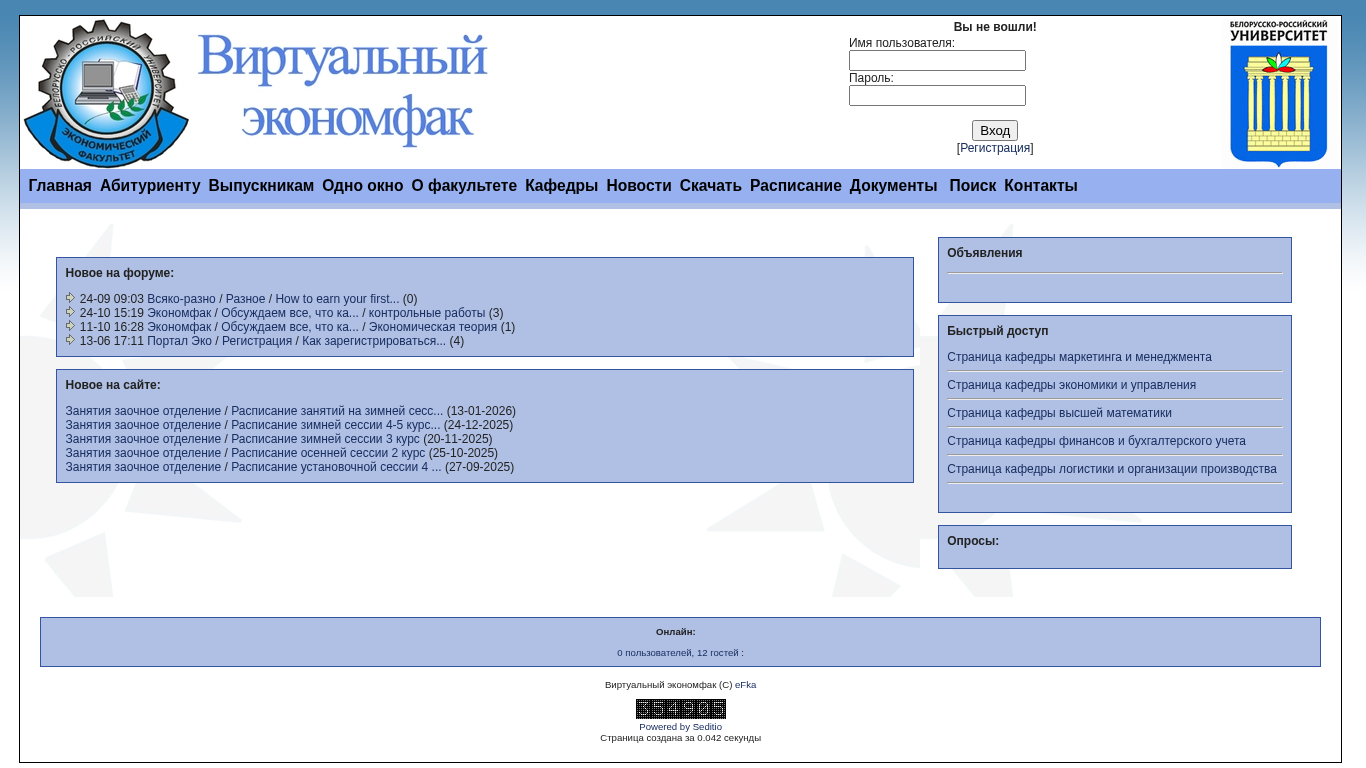Open 'Расписание зимней сессии 4-5 курс...' link
Screen dimensions: 1366x768
[x=336, y=425]
